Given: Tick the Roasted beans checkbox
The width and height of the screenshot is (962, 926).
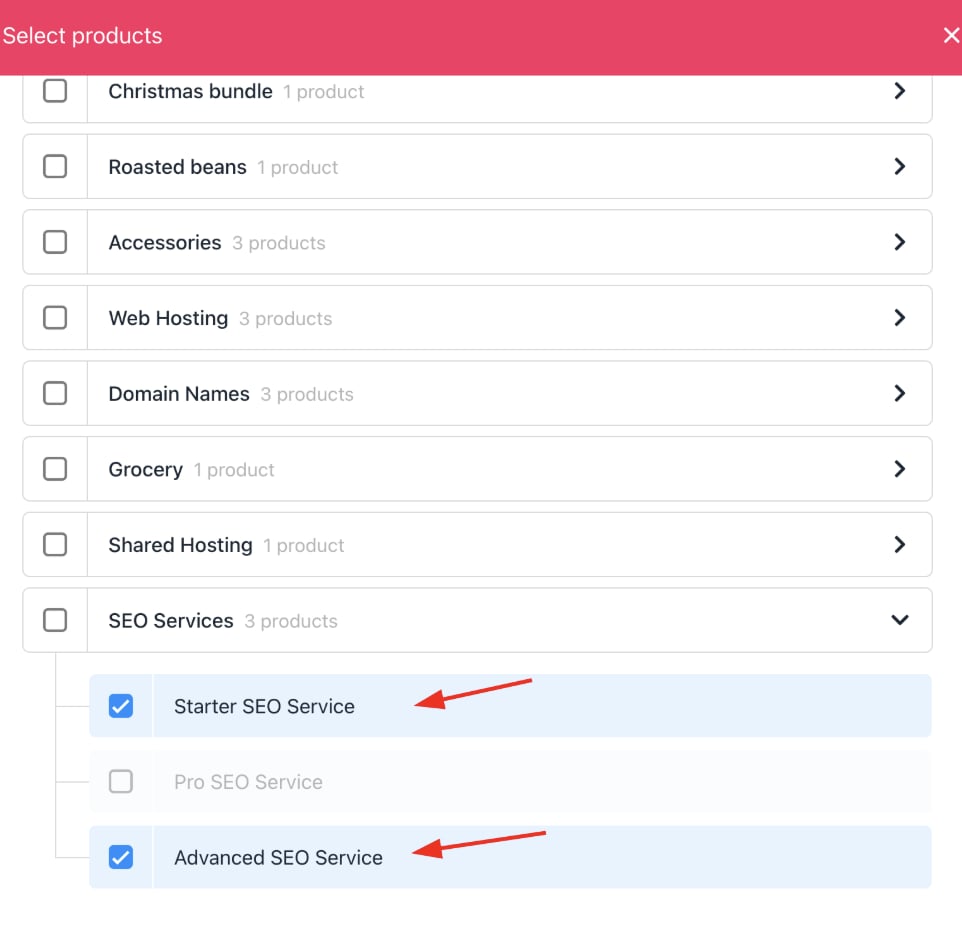Looking at the screenshot, I should tap(55, 166).
